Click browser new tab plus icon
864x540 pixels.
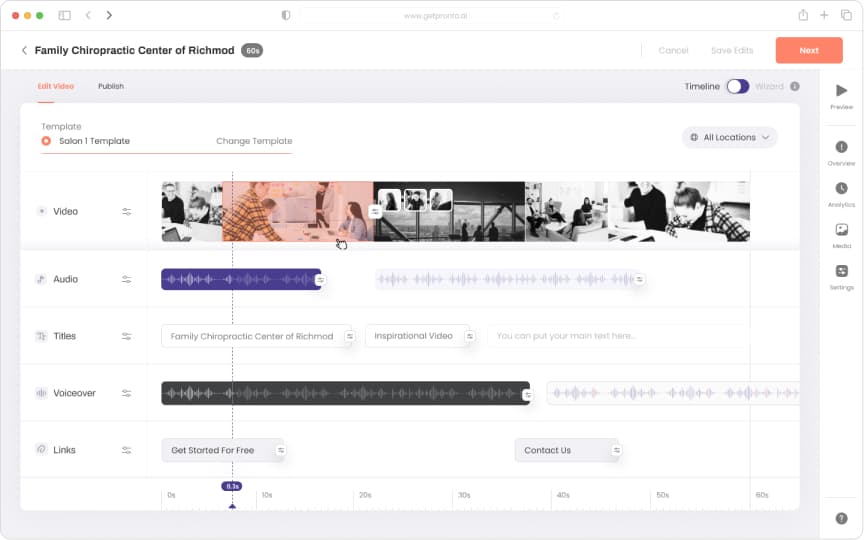[x=824, y=15]
